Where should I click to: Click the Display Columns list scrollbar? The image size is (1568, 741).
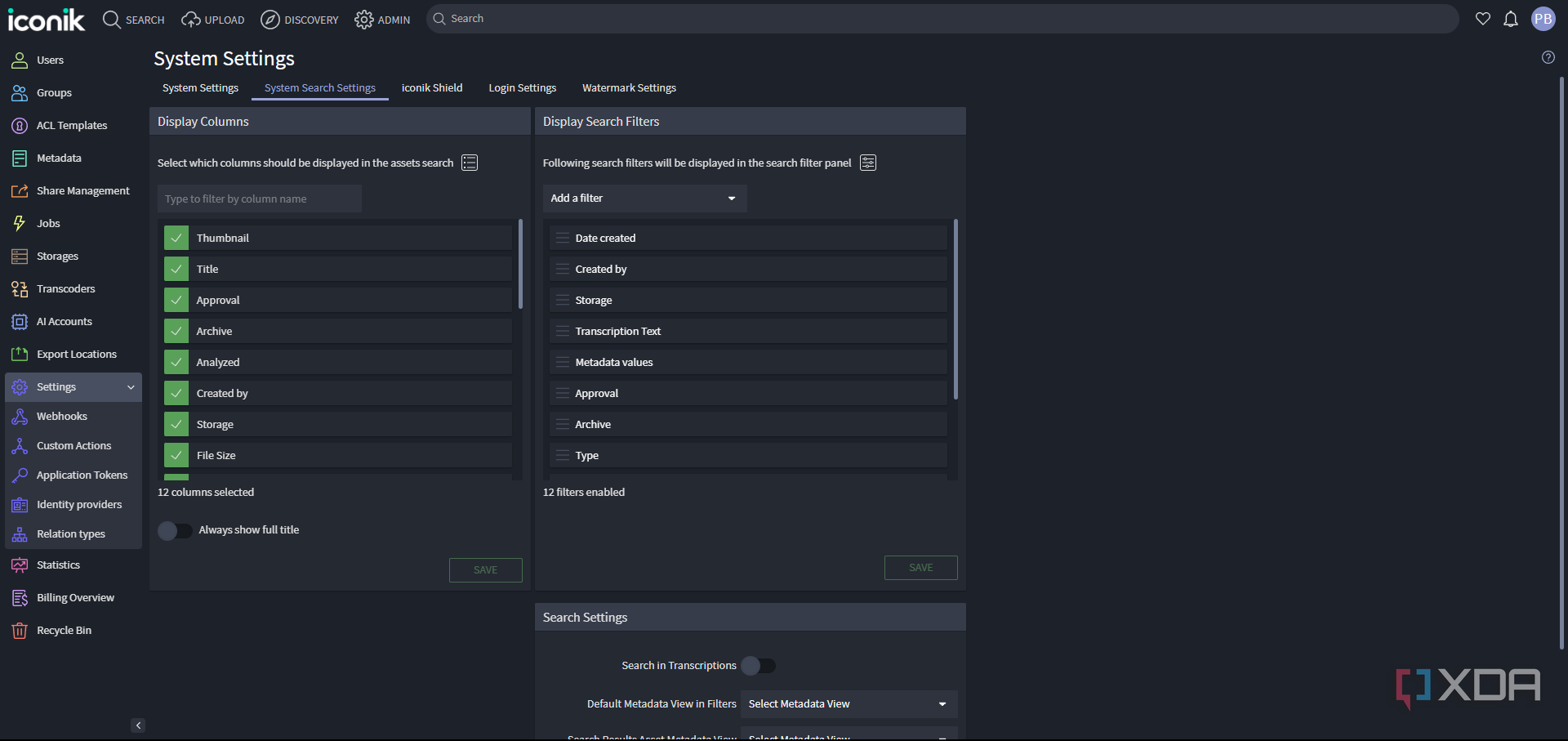click(x=520, y=264)
